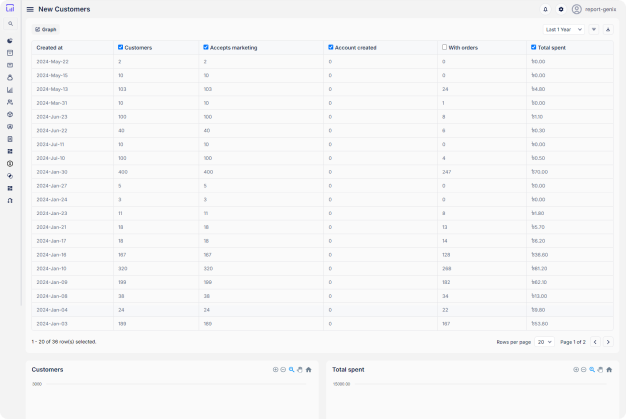Click the app logo icon in the sidebar
This screenshot has width=626, height=419.
[x=10, y=8]
